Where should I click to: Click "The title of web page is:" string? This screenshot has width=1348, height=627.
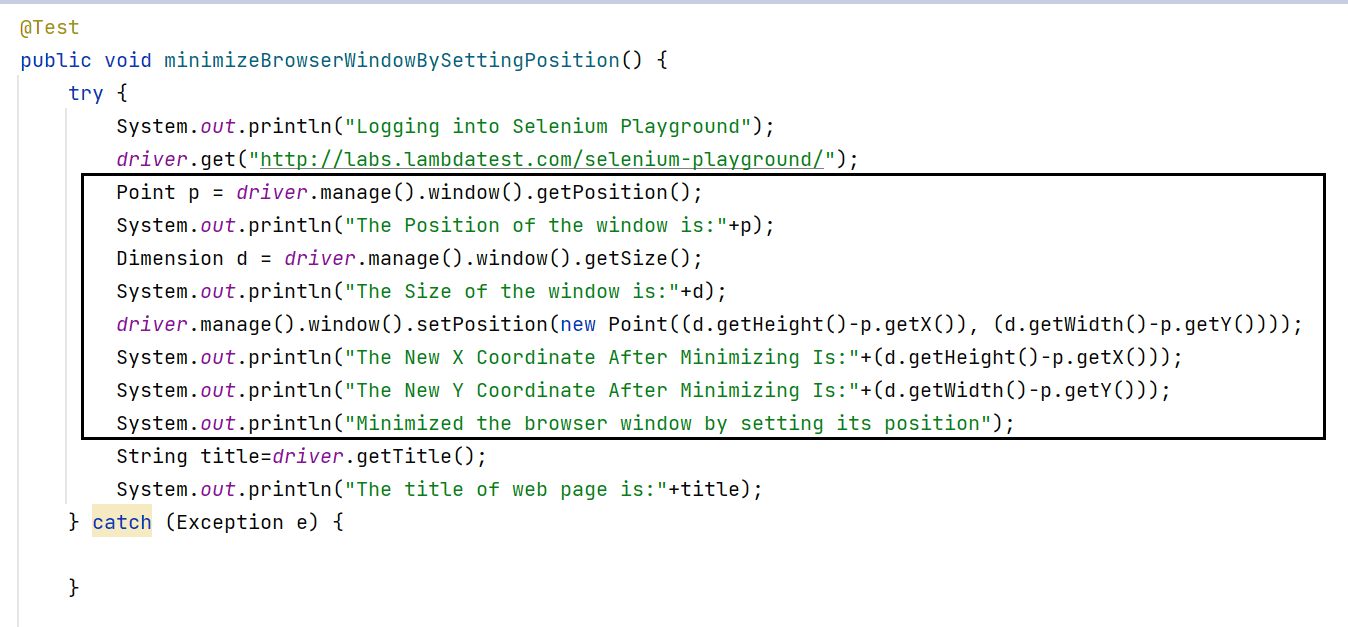(x=507, y=489)
